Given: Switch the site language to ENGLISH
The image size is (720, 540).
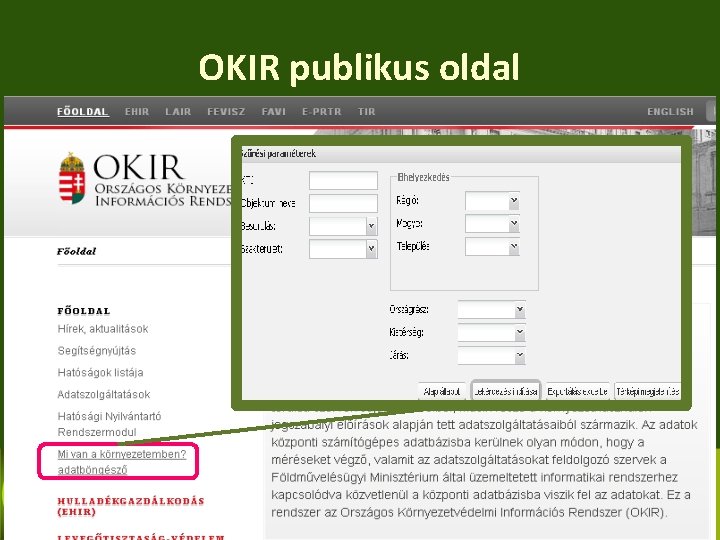Looking at the screenshot, I should (670, 112).
